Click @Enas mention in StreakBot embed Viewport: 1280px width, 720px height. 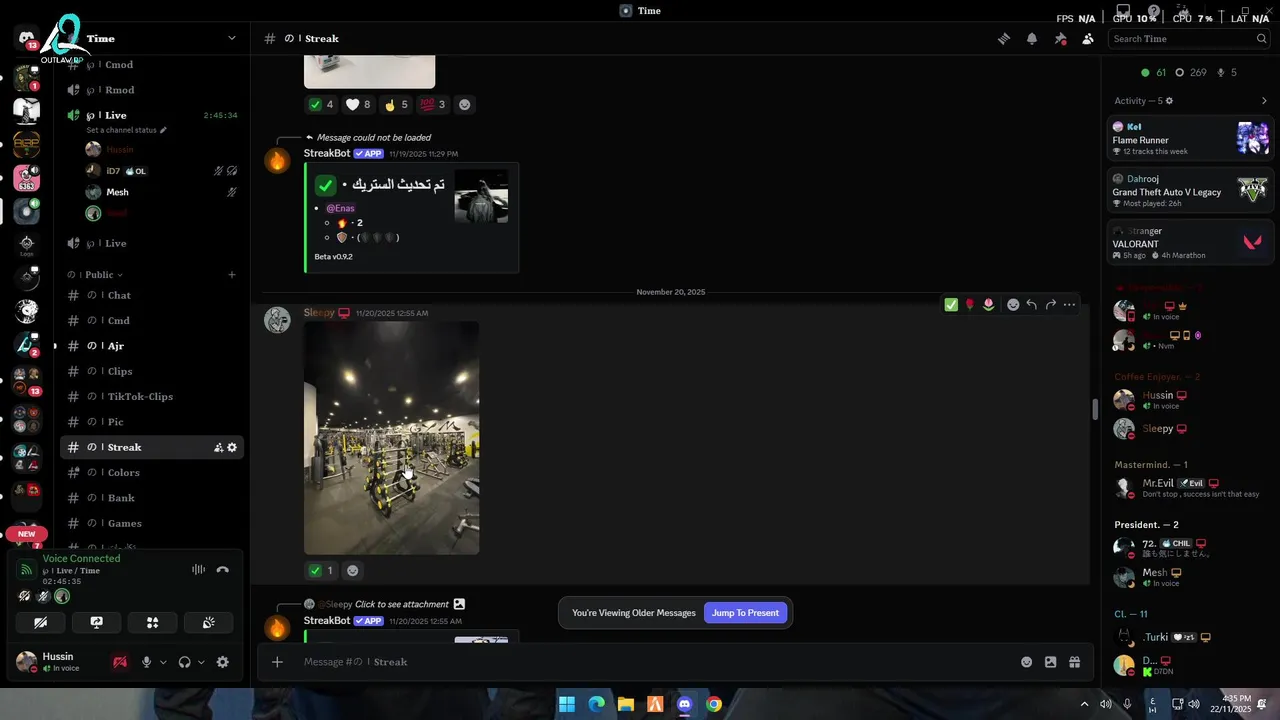pos(340,208)
